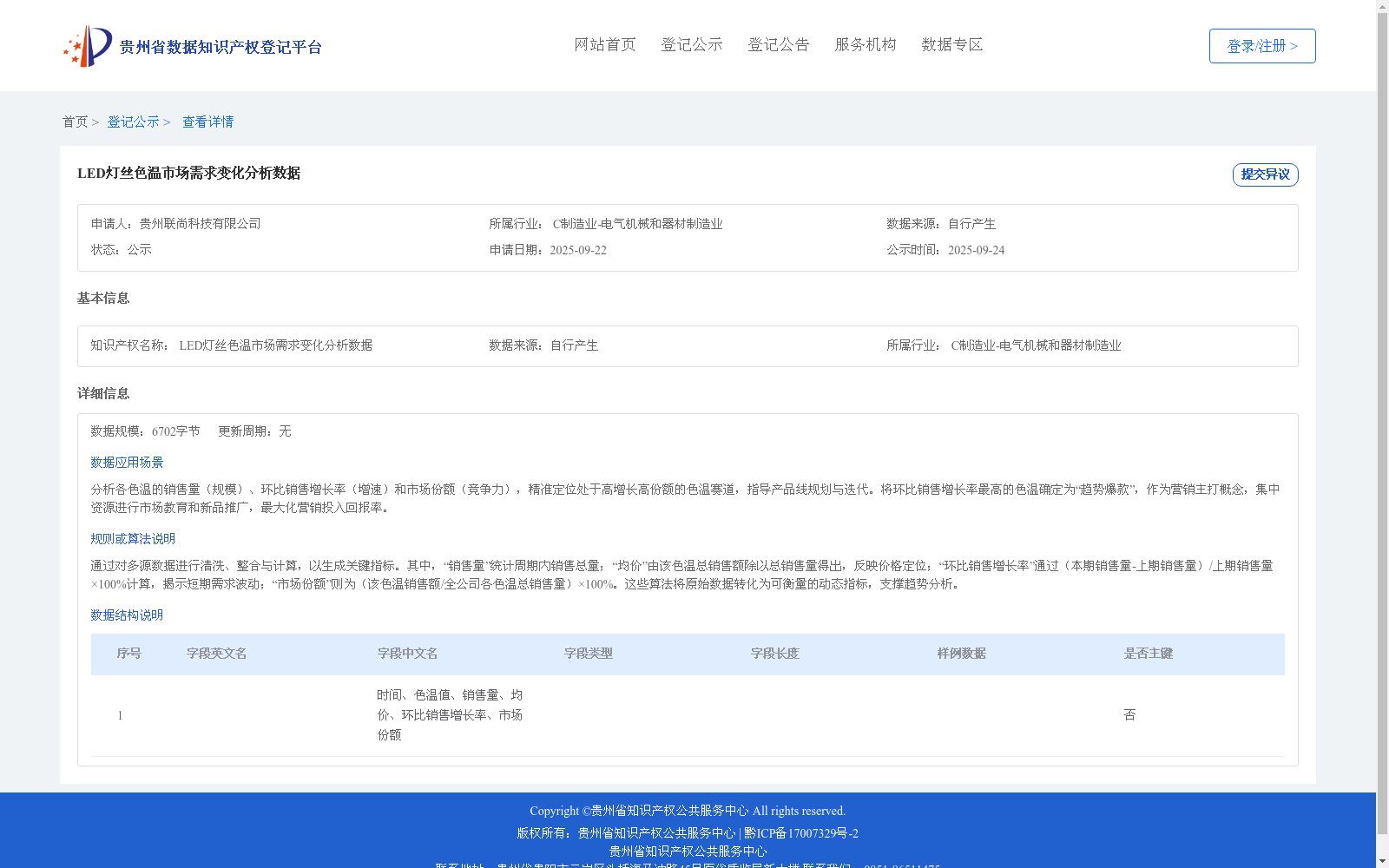Screen dimensions: 1389x868
Task: Select top 数据来源：自行产生 text
Action: [x=941, y=224]
